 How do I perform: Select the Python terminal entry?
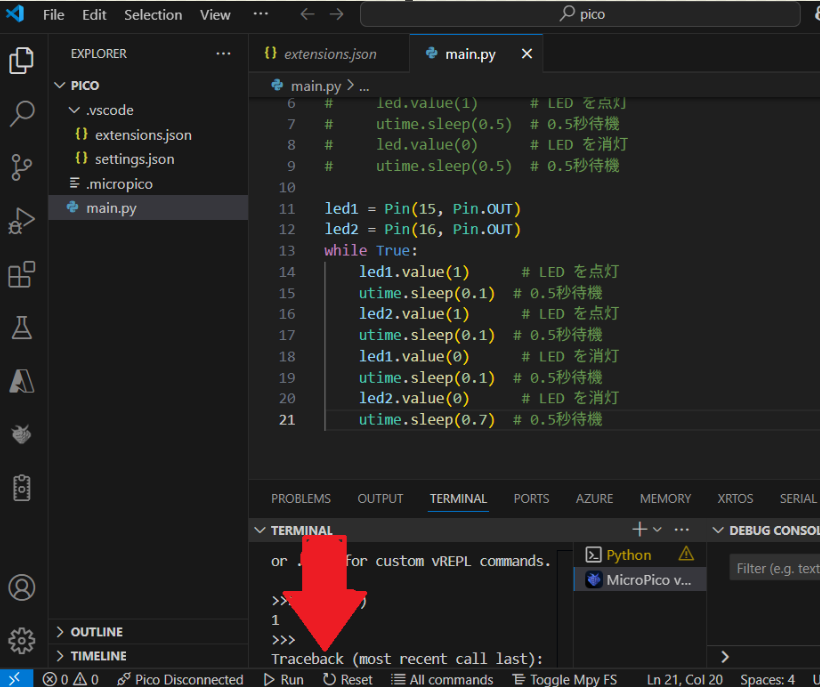click(640, 554)
